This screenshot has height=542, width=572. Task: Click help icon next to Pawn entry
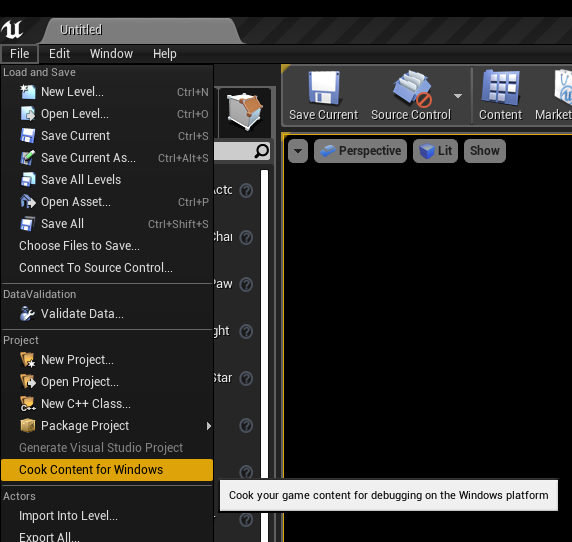[246, 284]
